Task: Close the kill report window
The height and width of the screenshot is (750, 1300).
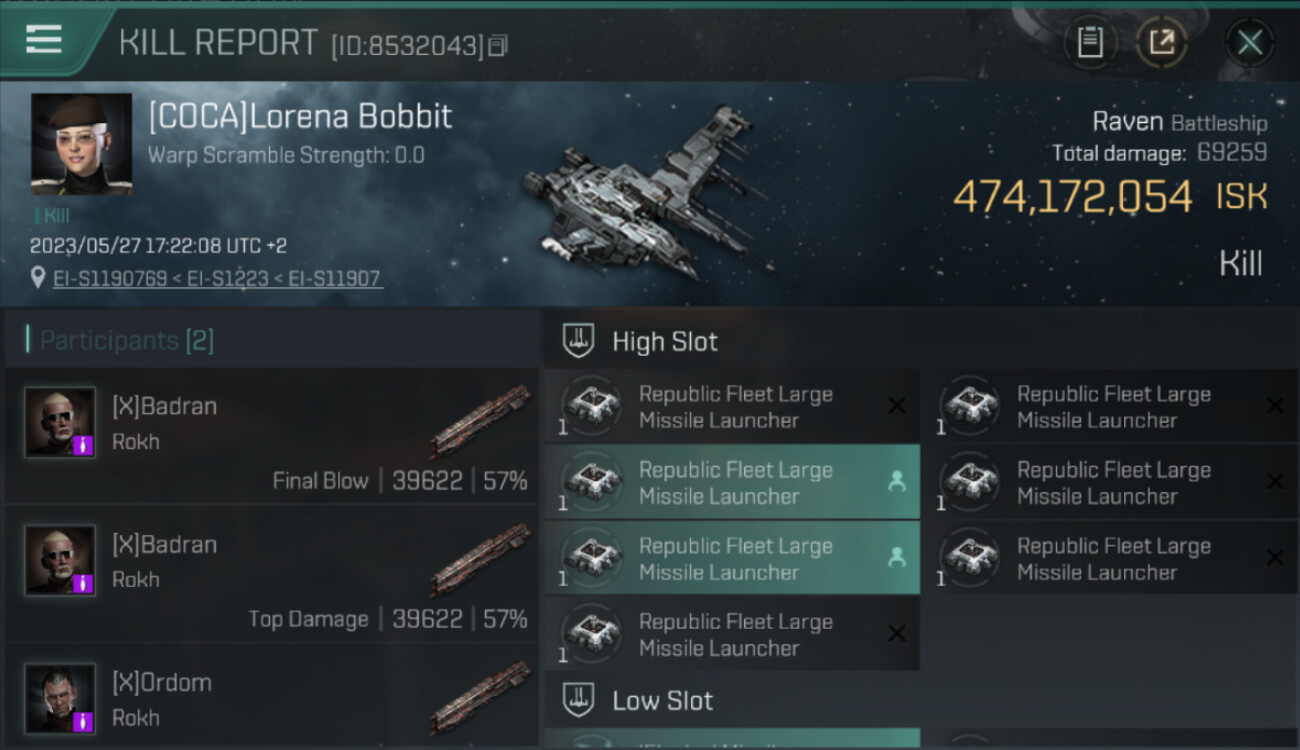Action: pos(1249,42)
